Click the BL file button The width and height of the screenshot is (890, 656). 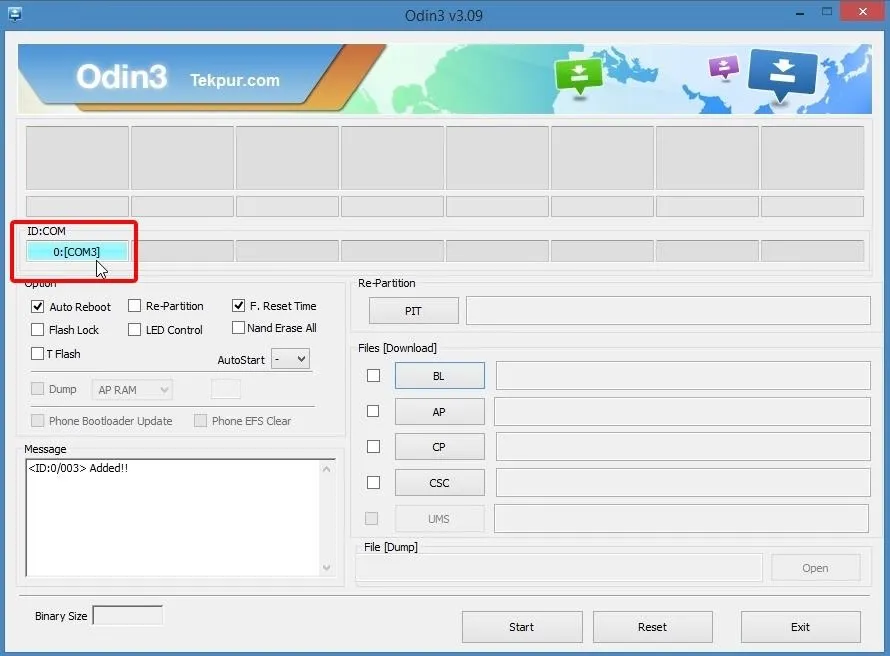point(440,376)
